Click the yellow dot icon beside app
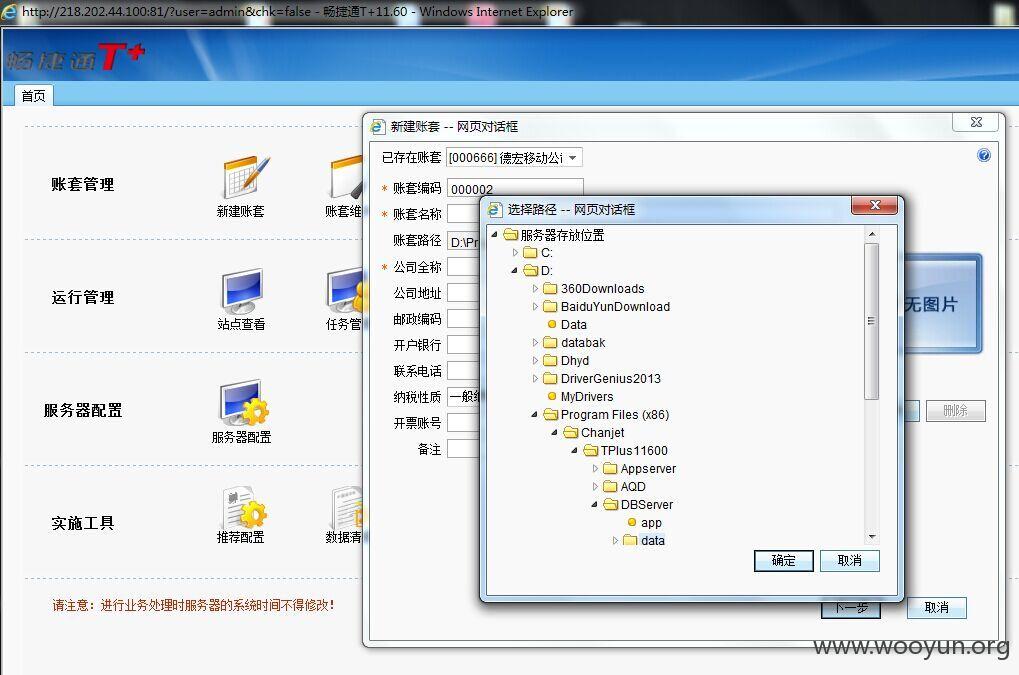The height and width of the screenshot is (675, 1019). click(632, 522)
